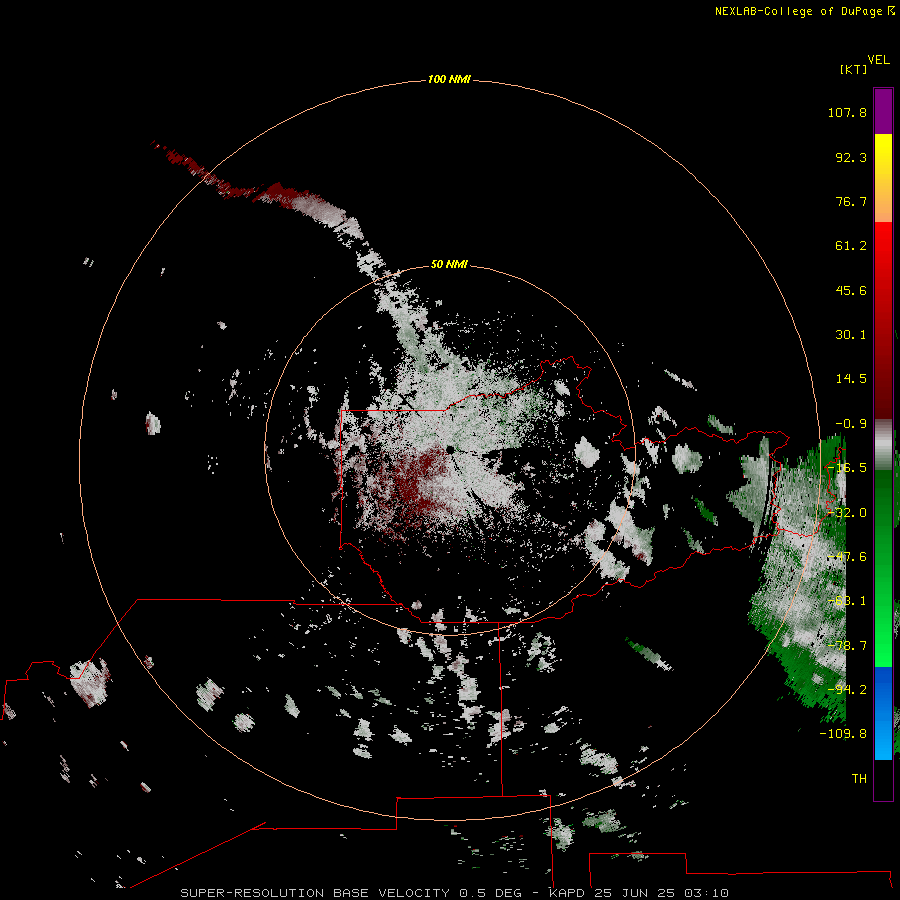Select the 14.5 velocity legend value

tap(851, 379)
